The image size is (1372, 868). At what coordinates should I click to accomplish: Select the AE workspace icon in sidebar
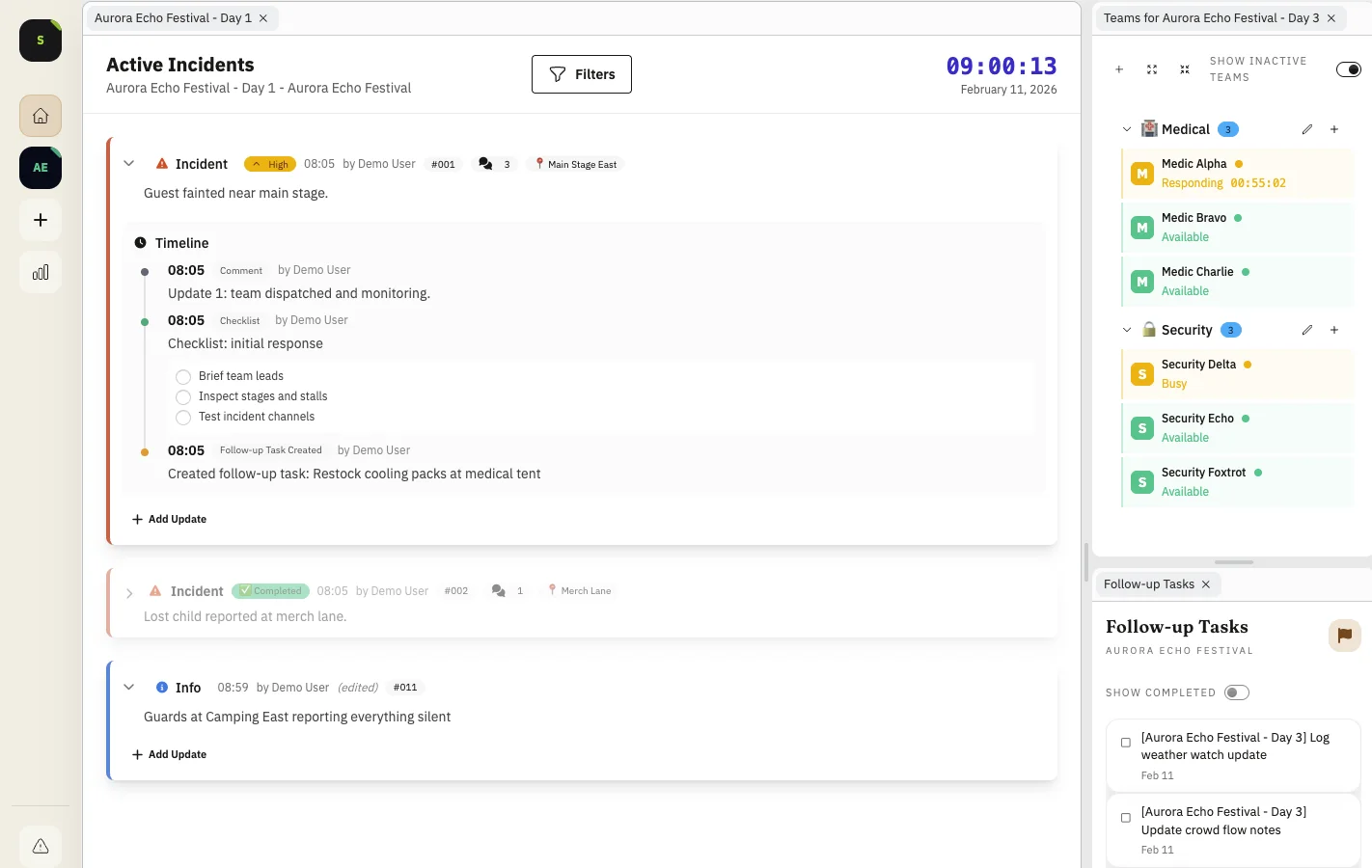[x=40, y=168]
